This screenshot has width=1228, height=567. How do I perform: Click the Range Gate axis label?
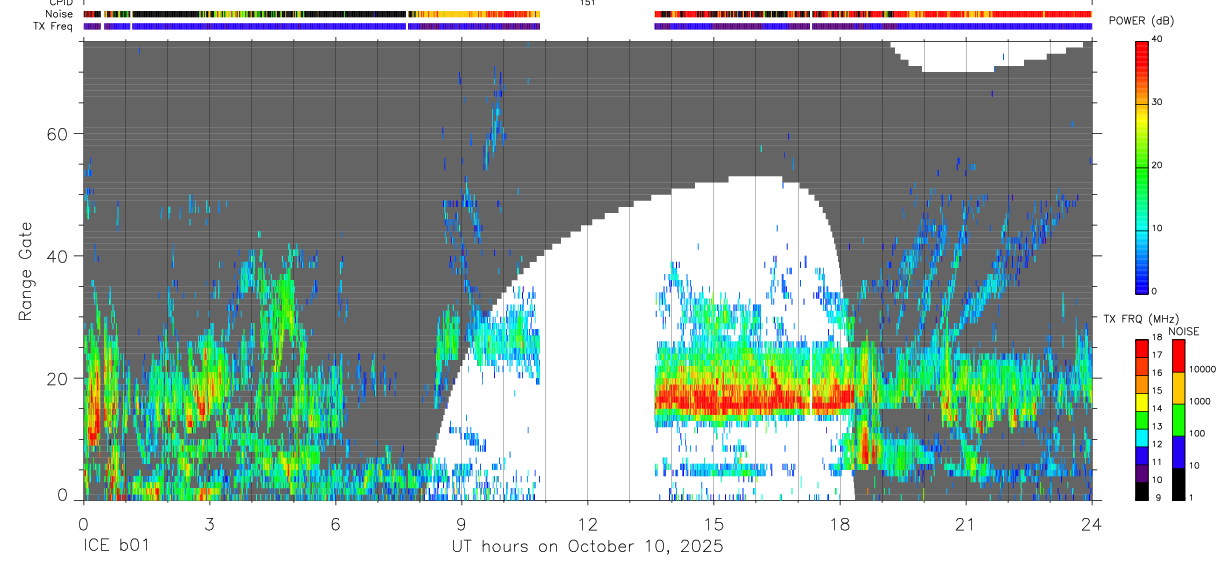click(x=27, y=271)
